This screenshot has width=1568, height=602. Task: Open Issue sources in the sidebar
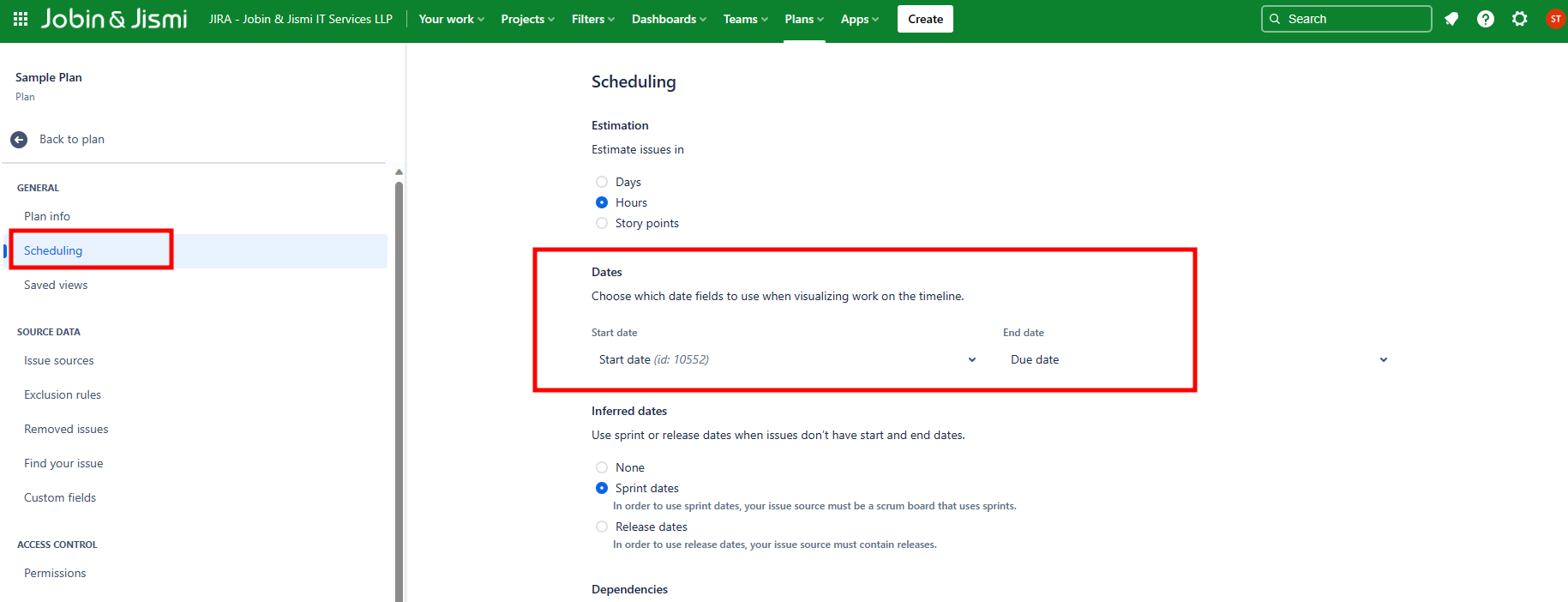click(x=59, y=361)
